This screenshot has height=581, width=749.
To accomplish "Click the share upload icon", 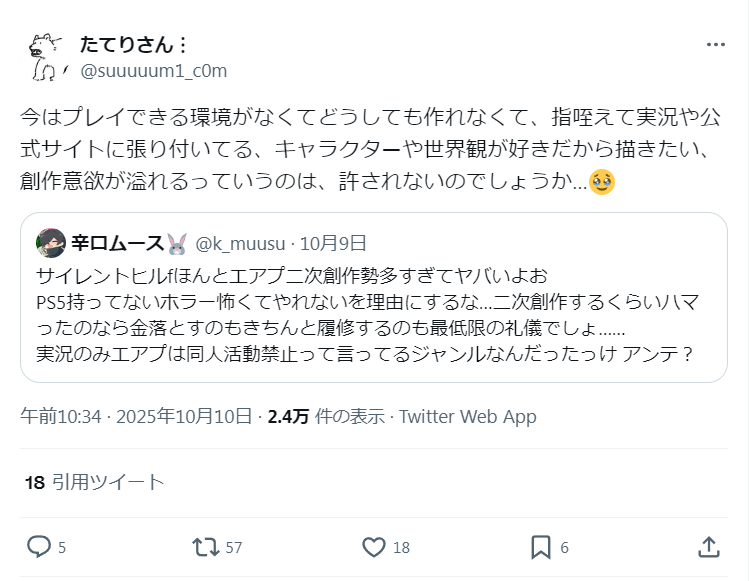I will [x=708, y=547].
